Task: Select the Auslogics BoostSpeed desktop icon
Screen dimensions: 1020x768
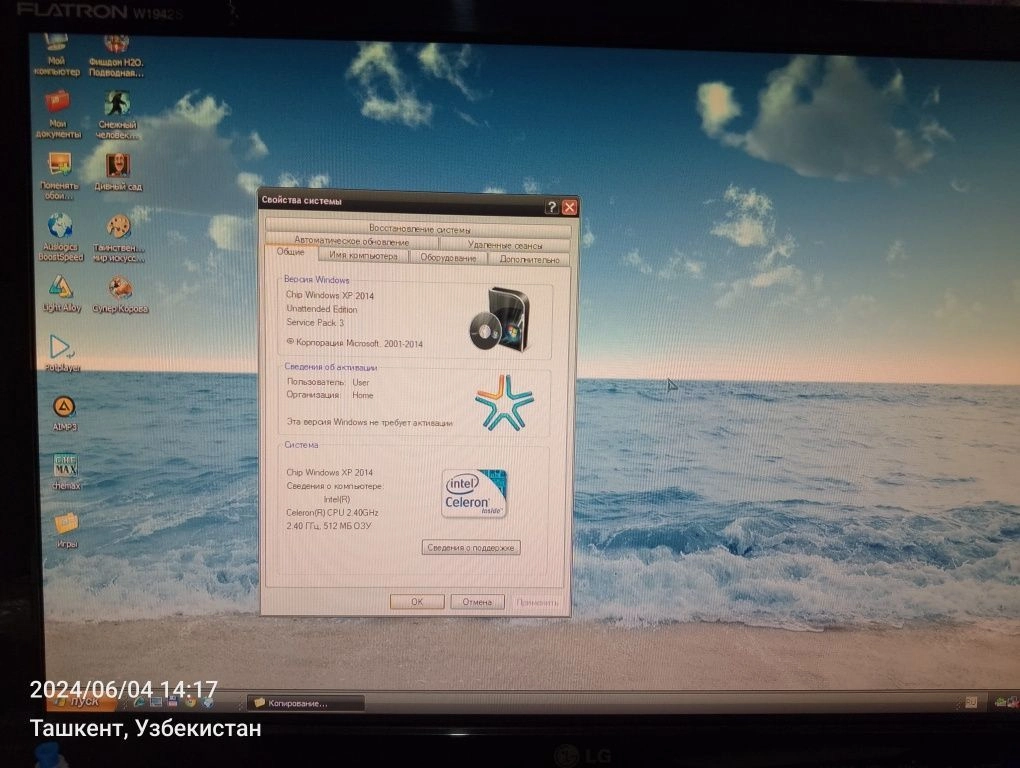Action: click(60, 237)
